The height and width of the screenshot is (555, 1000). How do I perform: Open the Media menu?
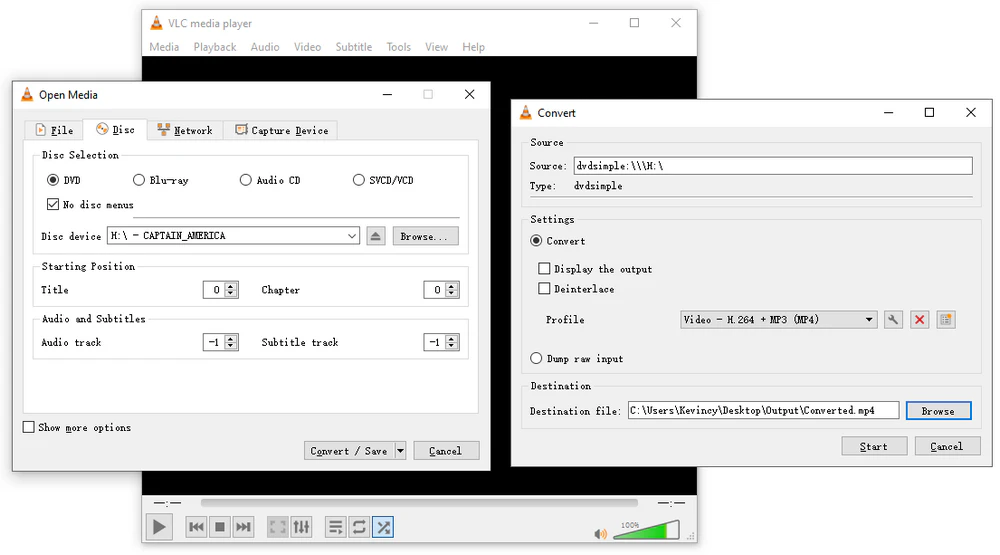(164, 47)
